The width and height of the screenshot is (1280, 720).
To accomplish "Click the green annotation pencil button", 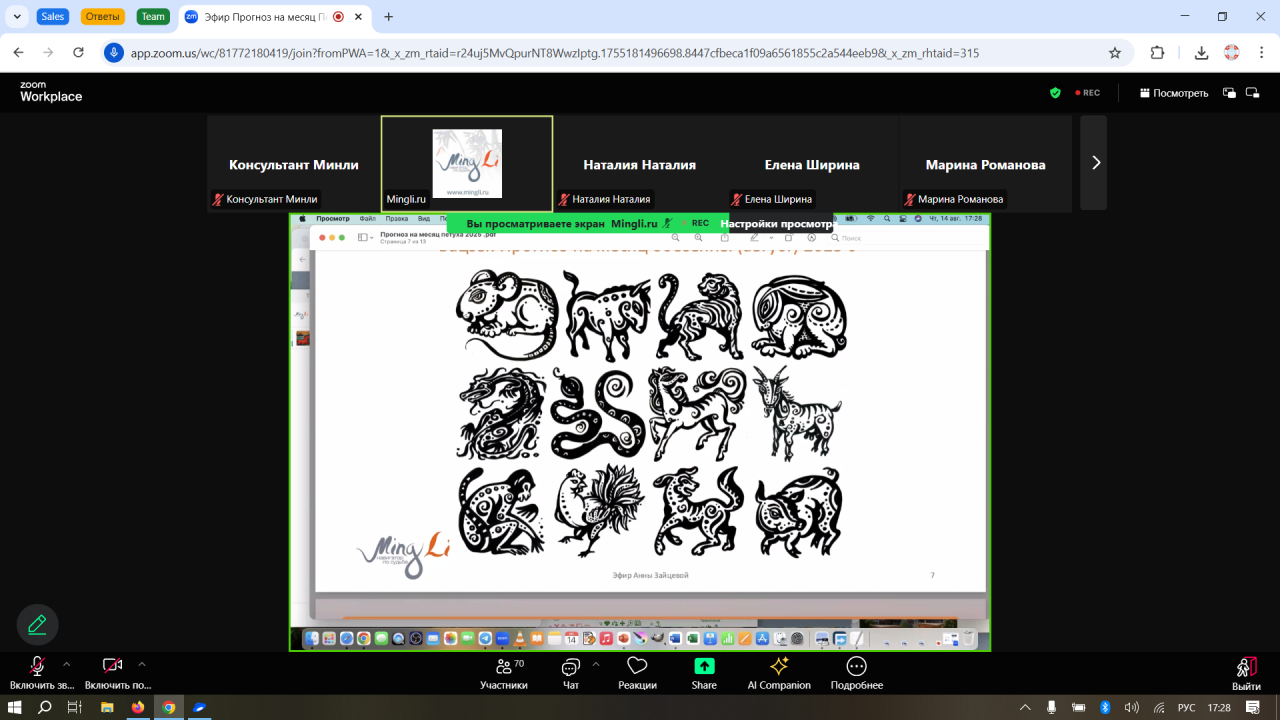I will pyautogui.click(x=38, y=624).
